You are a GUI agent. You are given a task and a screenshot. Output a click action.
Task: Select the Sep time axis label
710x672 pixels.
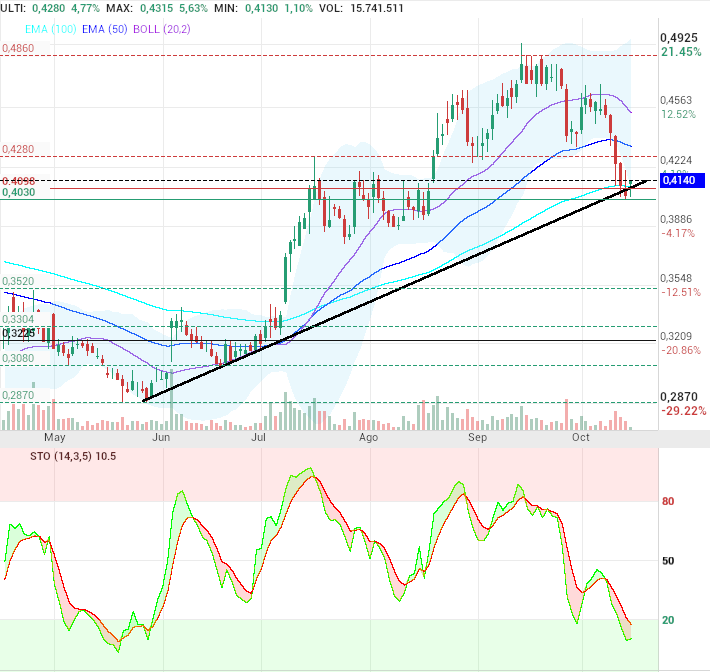(478, 438)
